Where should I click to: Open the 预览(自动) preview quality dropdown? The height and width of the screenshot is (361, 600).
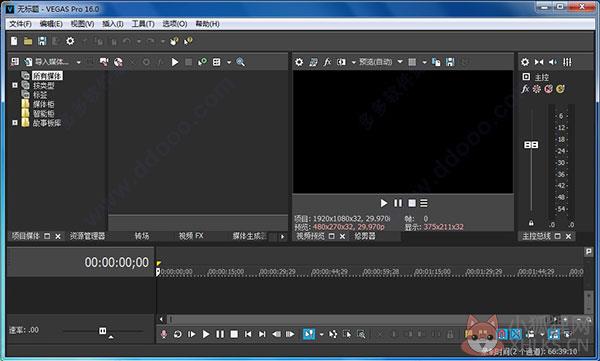381,62
